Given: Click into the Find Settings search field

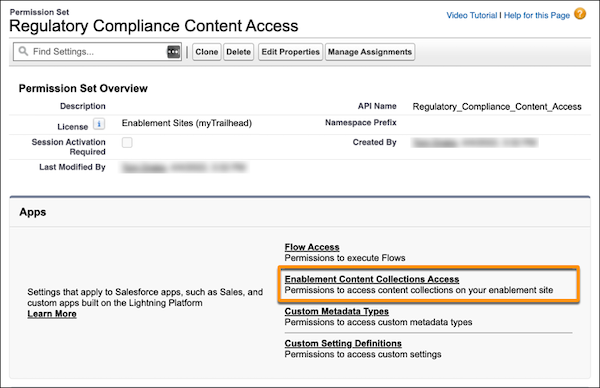Looking at the screenshot, I should click(97, 52).
